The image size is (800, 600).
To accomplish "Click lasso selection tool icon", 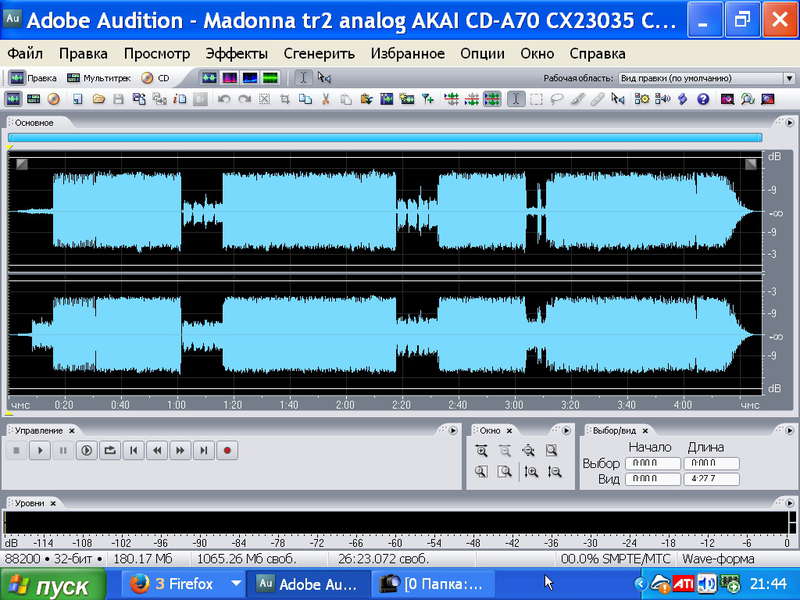I will [557, 99].
